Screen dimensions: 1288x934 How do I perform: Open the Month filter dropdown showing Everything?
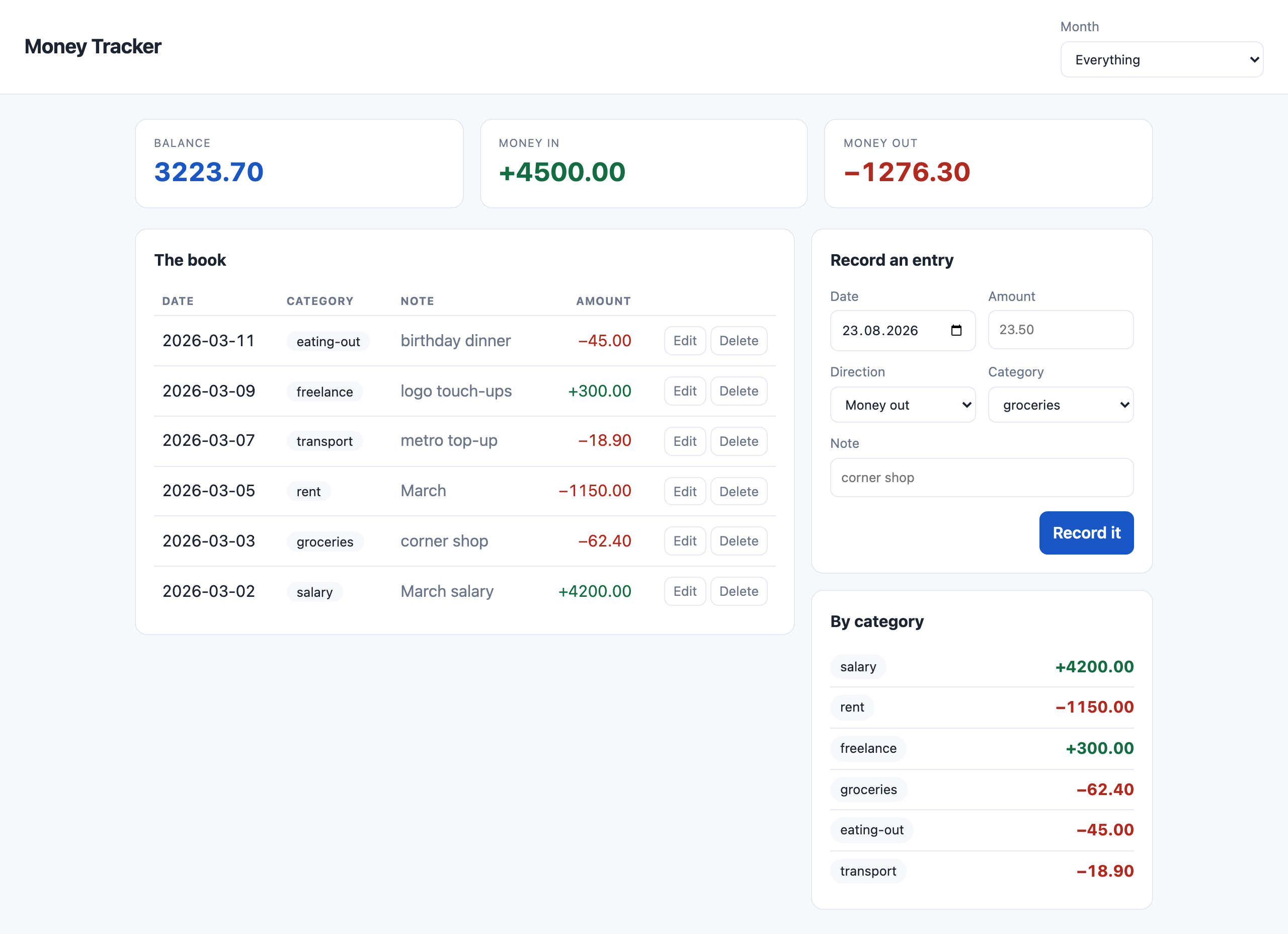(x=1161, y=60)
